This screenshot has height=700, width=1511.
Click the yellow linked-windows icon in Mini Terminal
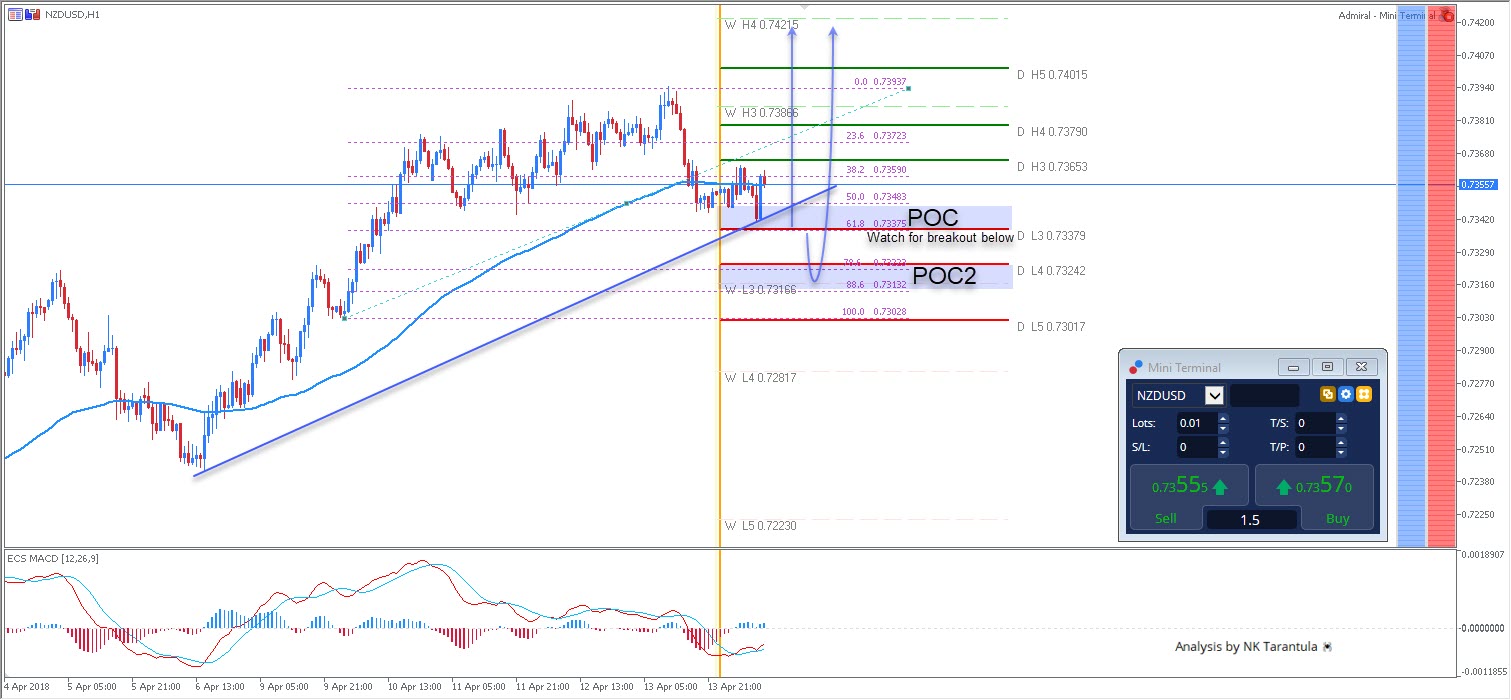[1328, 394]
